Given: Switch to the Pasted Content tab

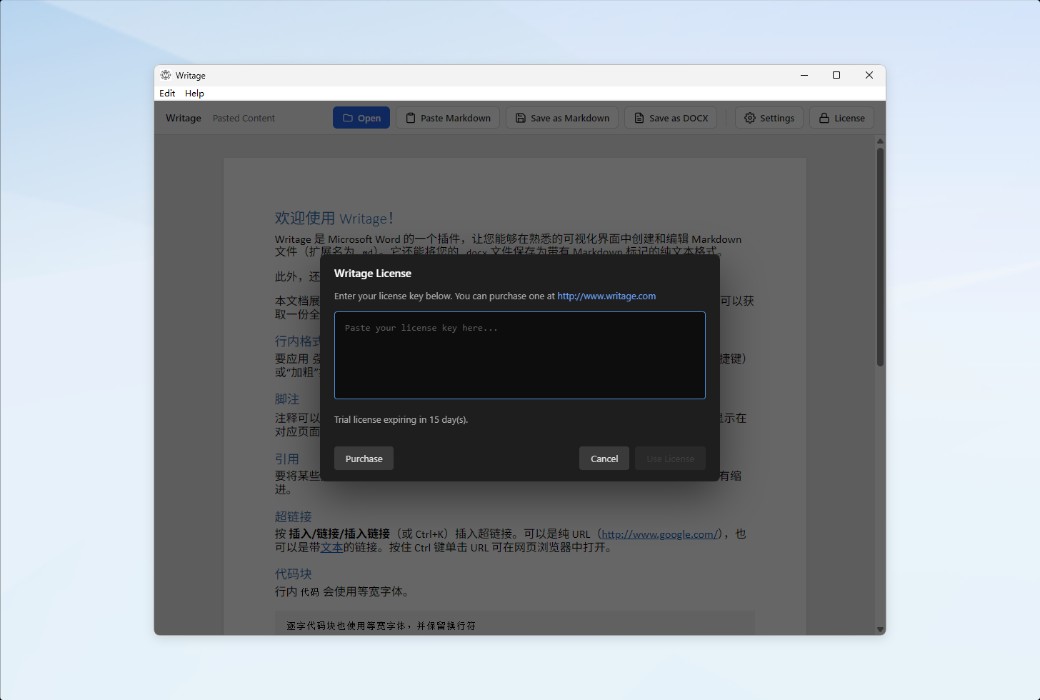Looking at the screenshot, I should point(243,117).
